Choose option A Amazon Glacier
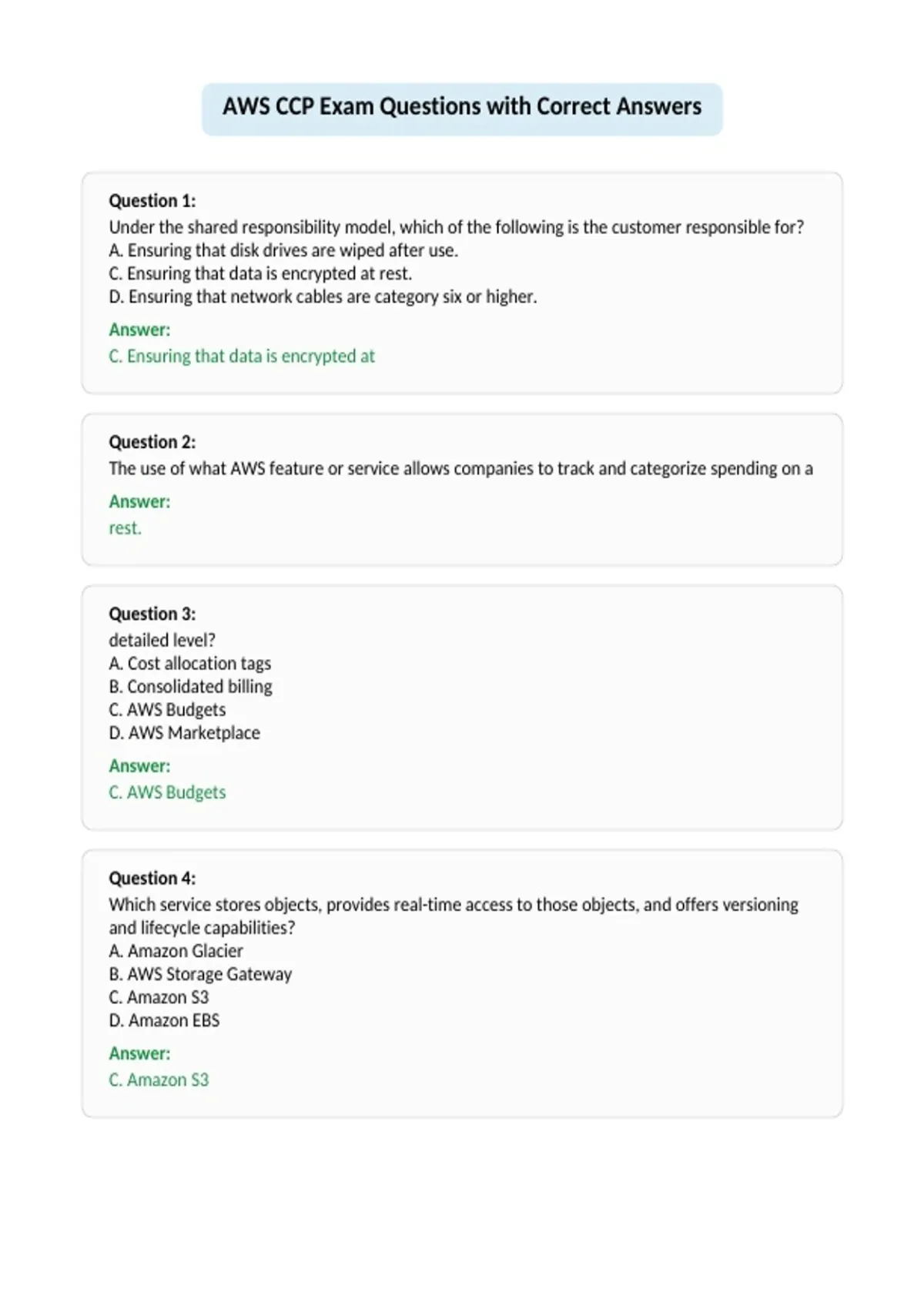This screenshot has width=924, height=1309. [x=176, y=951]
